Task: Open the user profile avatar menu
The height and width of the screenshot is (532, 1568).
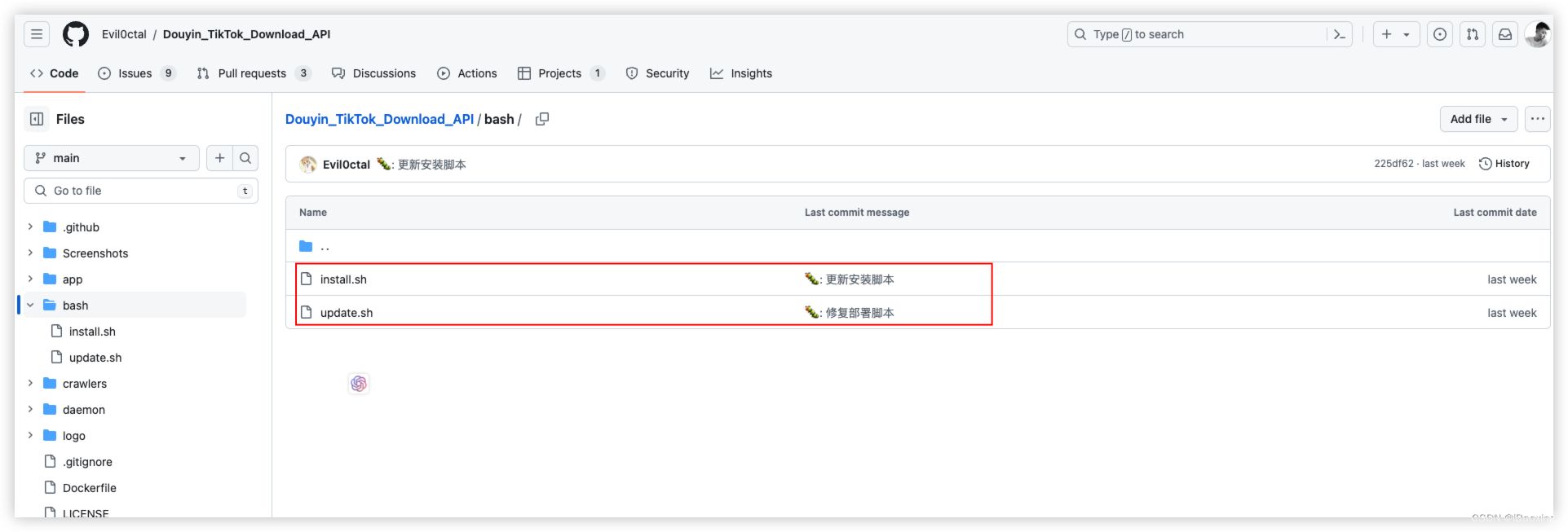Action: [1538, 34]
